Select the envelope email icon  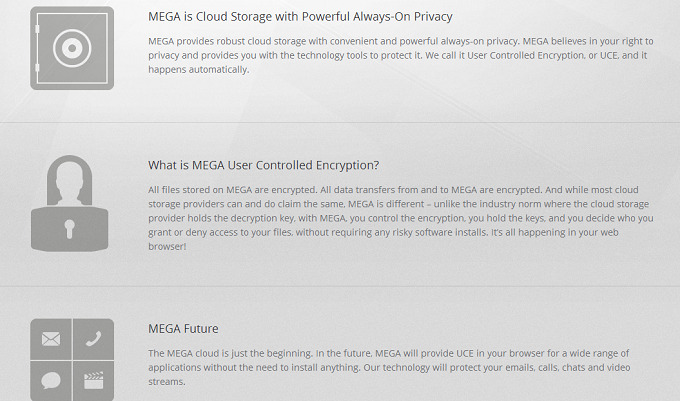point(50,340)
